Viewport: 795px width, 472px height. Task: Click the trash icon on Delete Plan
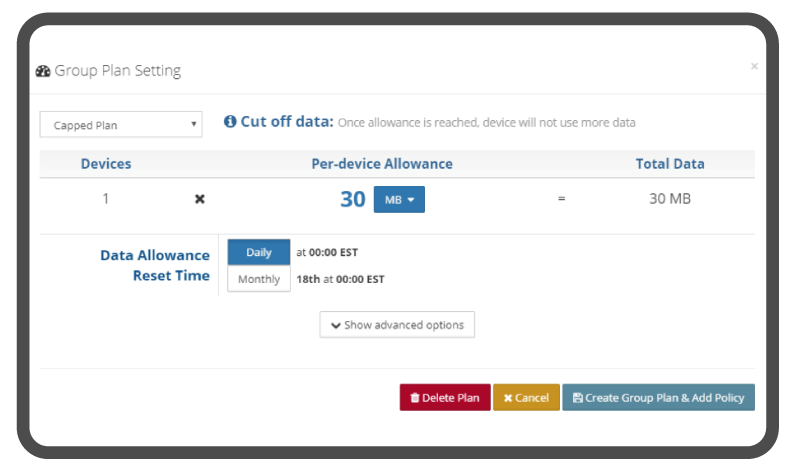tap(414, 398)
